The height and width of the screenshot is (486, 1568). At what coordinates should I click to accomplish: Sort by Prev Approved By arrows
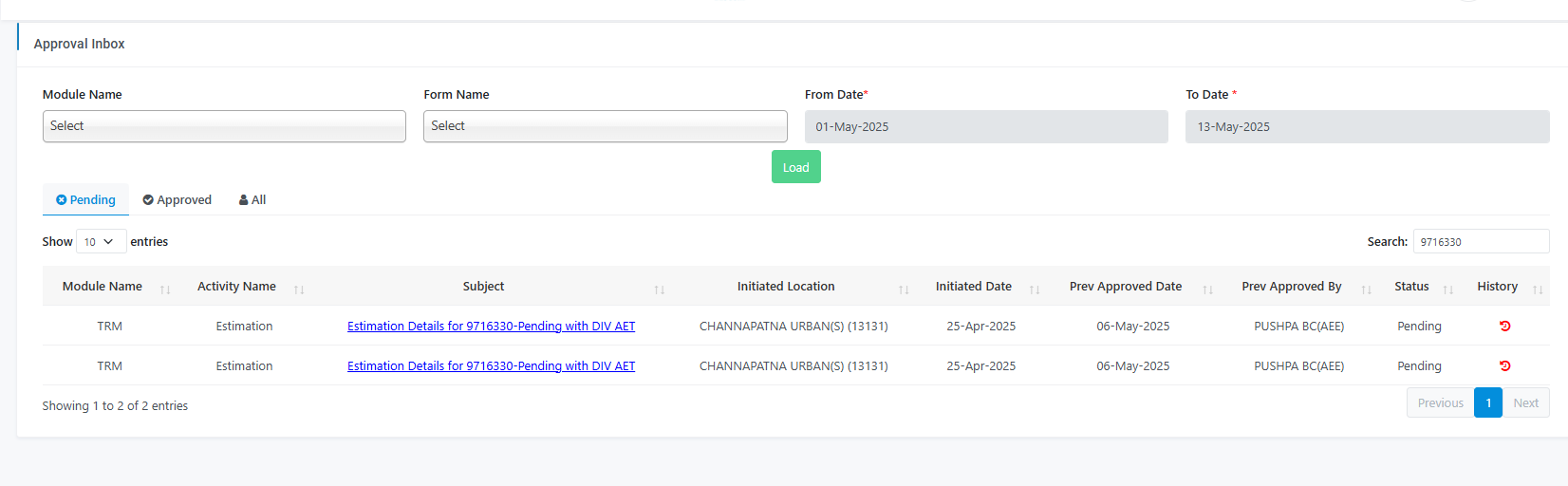[1367, 290]
